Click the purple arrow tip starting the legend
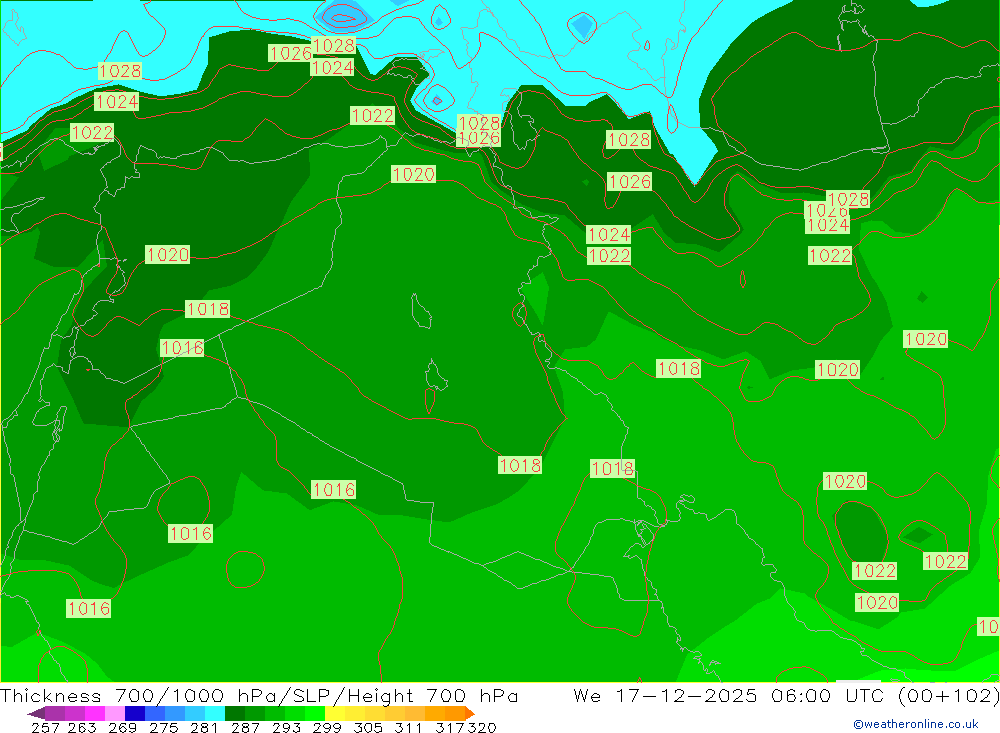This screenshot has width=1000, height=733. [x=36, y=713]
